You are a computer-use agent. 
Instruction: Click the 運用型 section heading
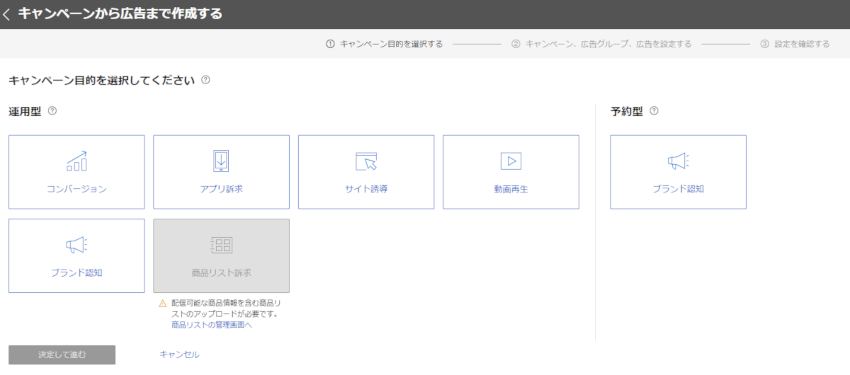(25, 112)
